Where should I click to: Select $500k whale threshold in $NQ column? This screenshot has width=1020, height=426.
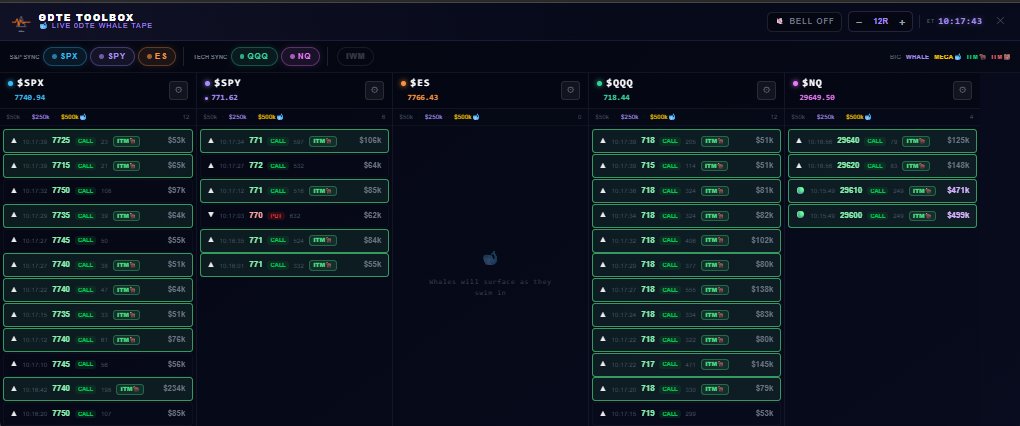coord(858,117)
